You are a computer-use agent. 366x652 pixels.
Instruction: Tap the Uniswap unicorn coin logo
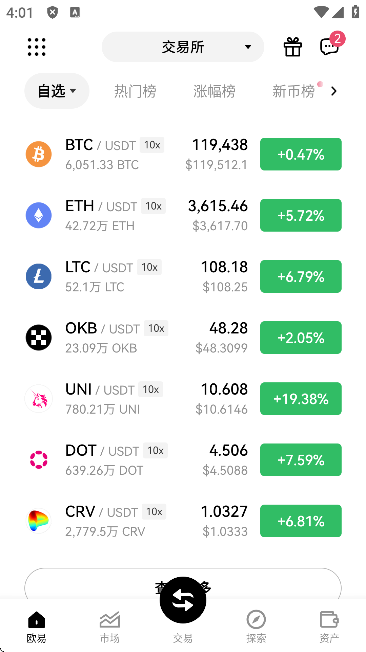click(39, 398)
